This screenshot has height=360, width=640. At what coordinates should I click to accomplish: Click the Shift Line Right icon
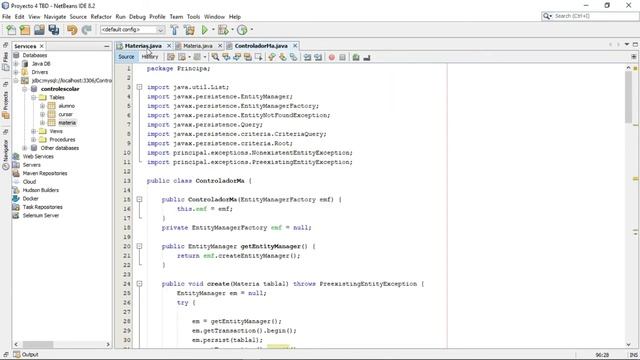click(x=318, y=58)
